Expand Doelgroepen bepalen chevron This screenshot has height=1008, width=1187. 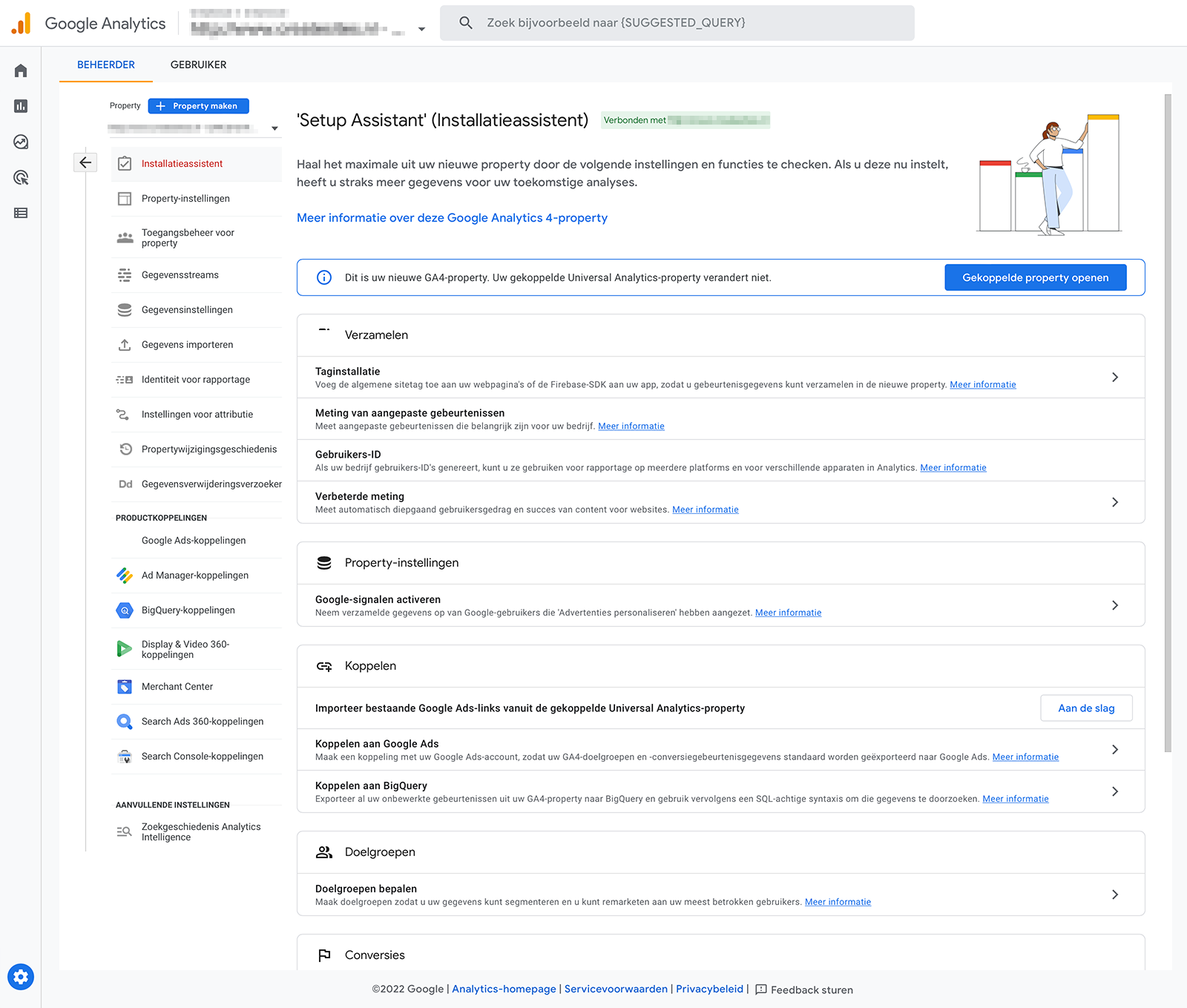pos(1115,895)
